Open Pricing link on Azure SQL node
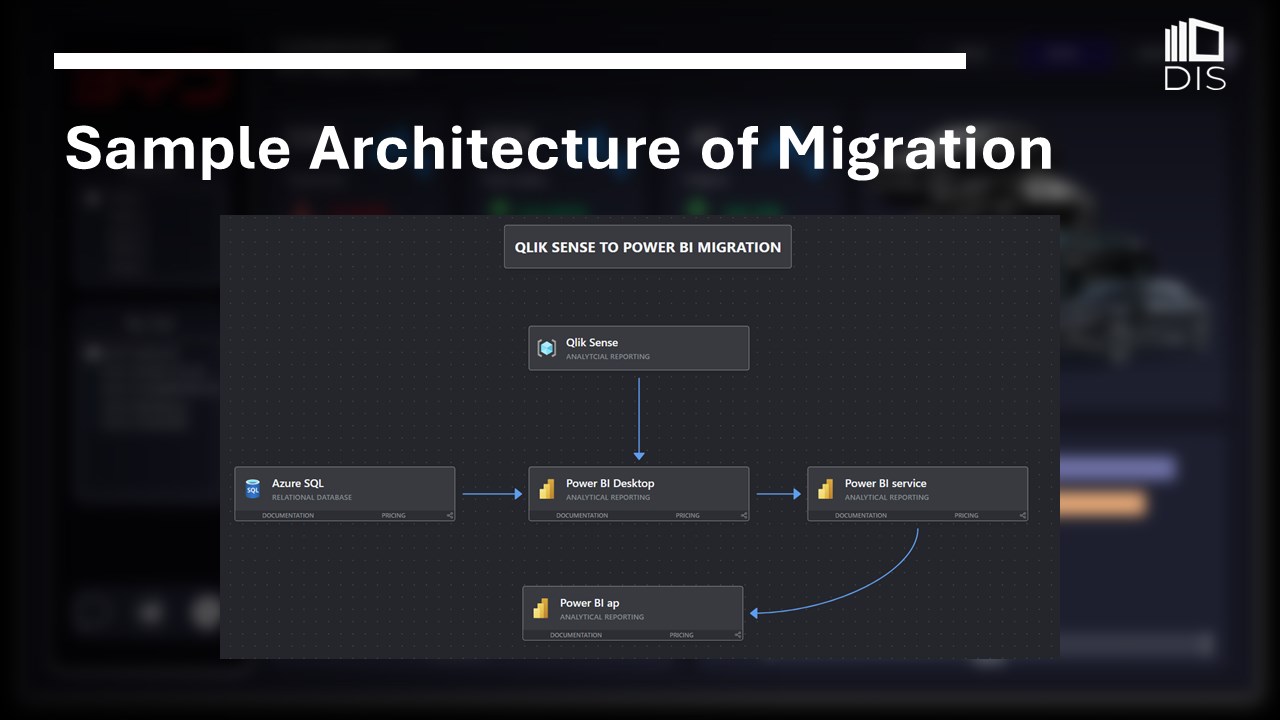 (393, 516)
